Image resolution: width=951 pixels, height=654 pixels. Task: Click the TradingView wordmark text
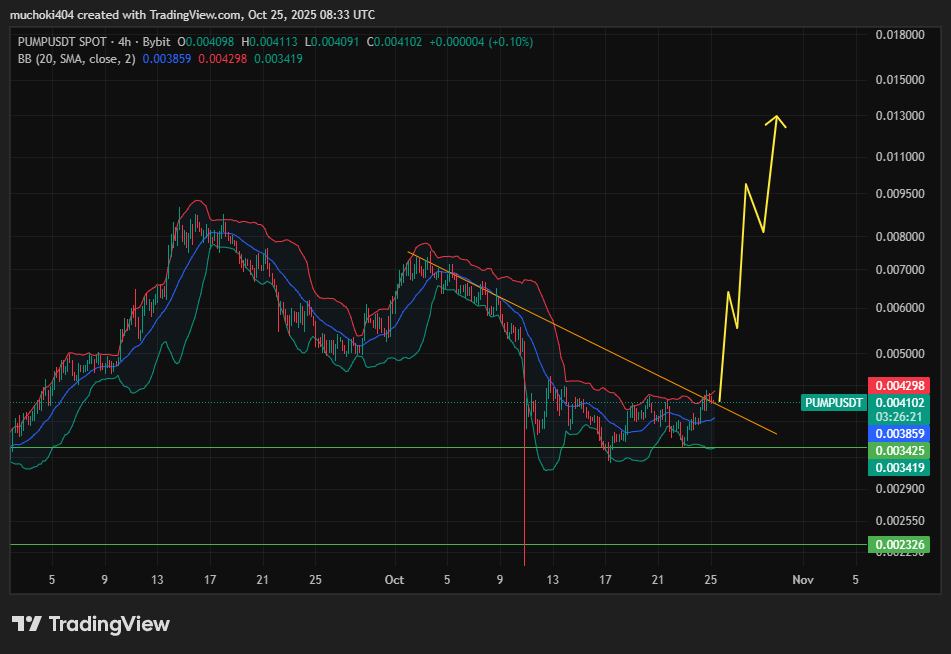[109, 624]
